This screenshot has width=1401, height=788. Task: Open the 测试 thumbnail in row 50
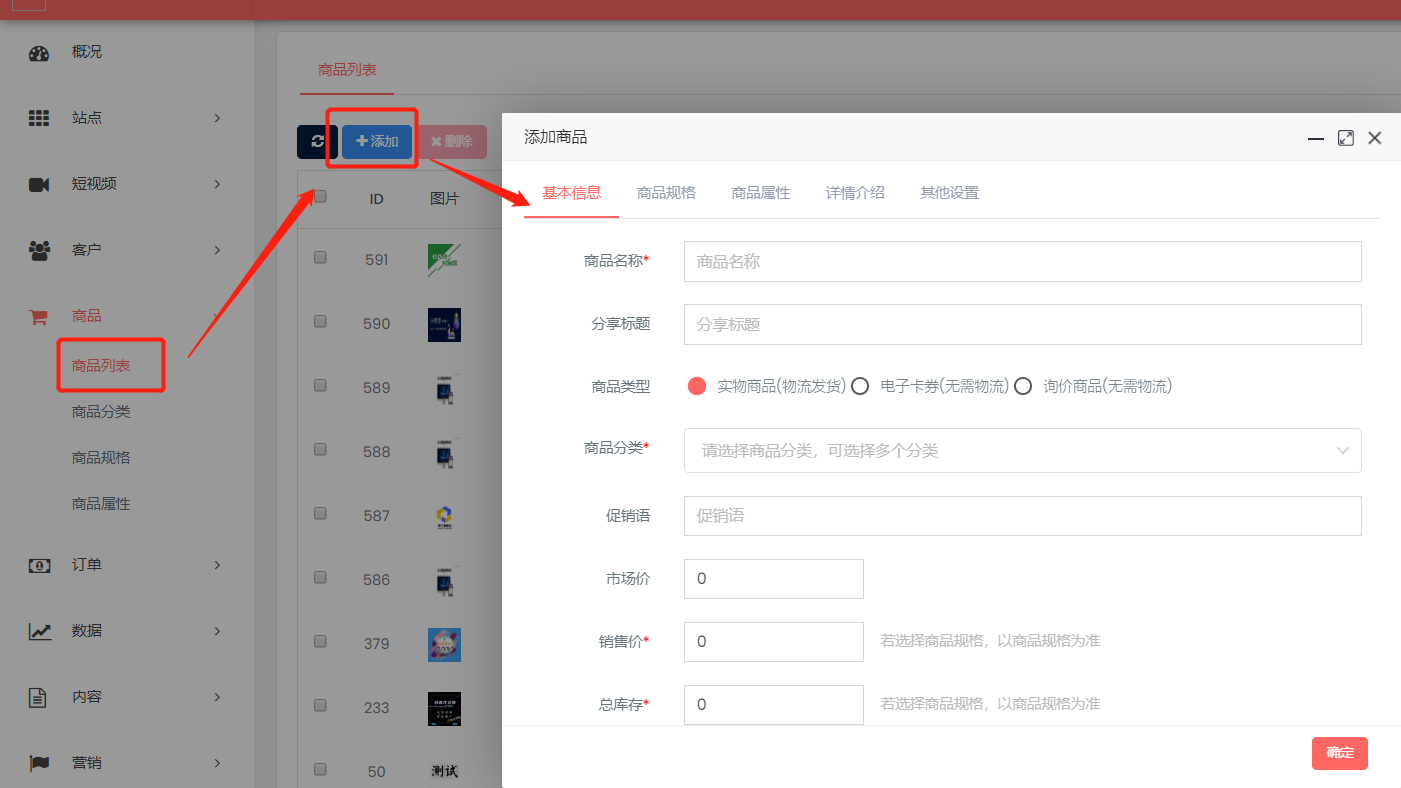pyautogui.click(x=444, y=771)
